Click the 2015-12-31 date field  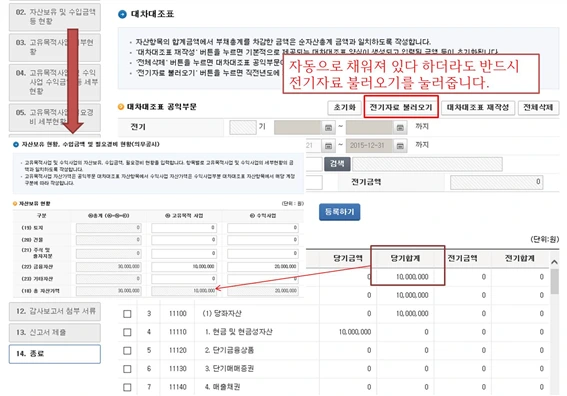tap(370, 146)
